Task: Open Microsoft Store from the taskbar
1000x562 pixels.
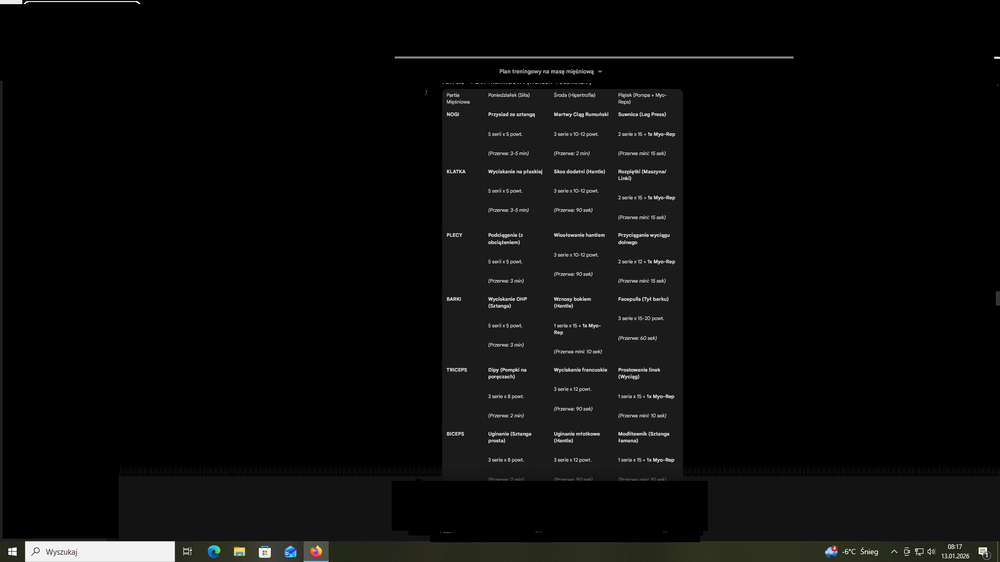Action: click(x=265, y=551)
